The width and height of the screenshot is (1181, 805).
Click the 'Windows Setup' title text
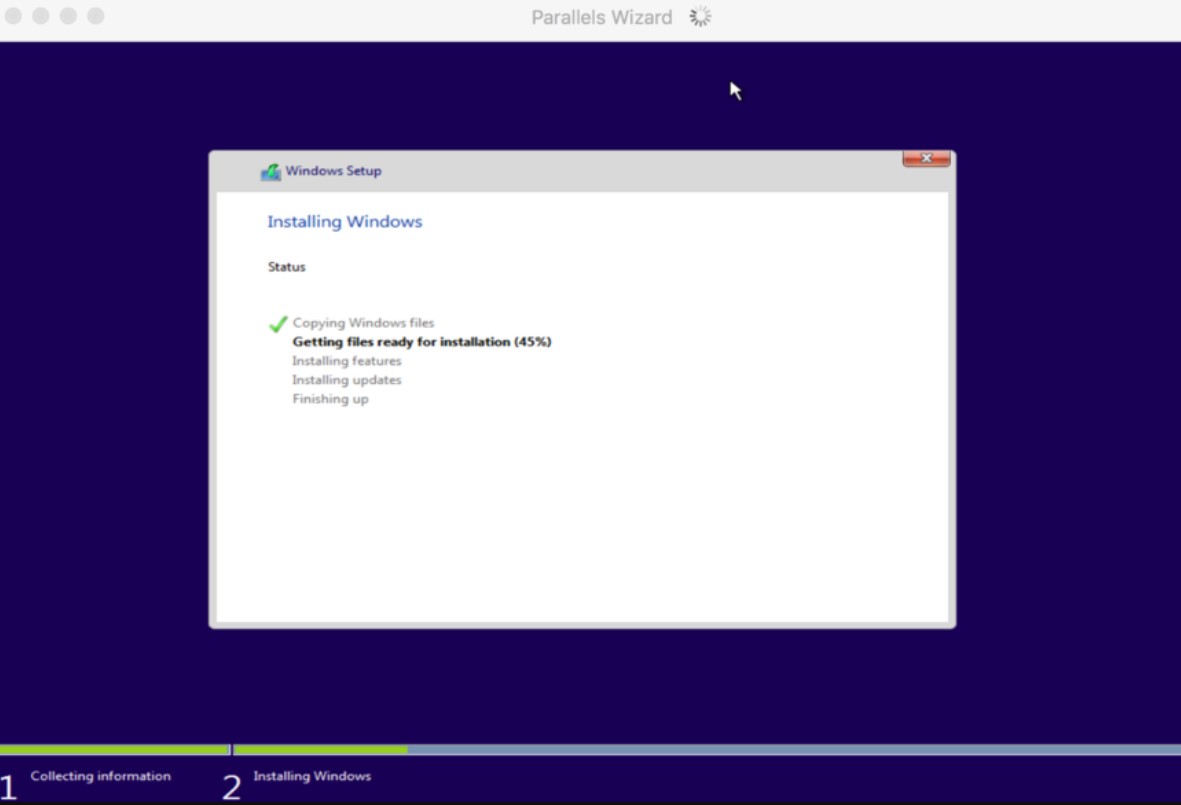[333, 171]
